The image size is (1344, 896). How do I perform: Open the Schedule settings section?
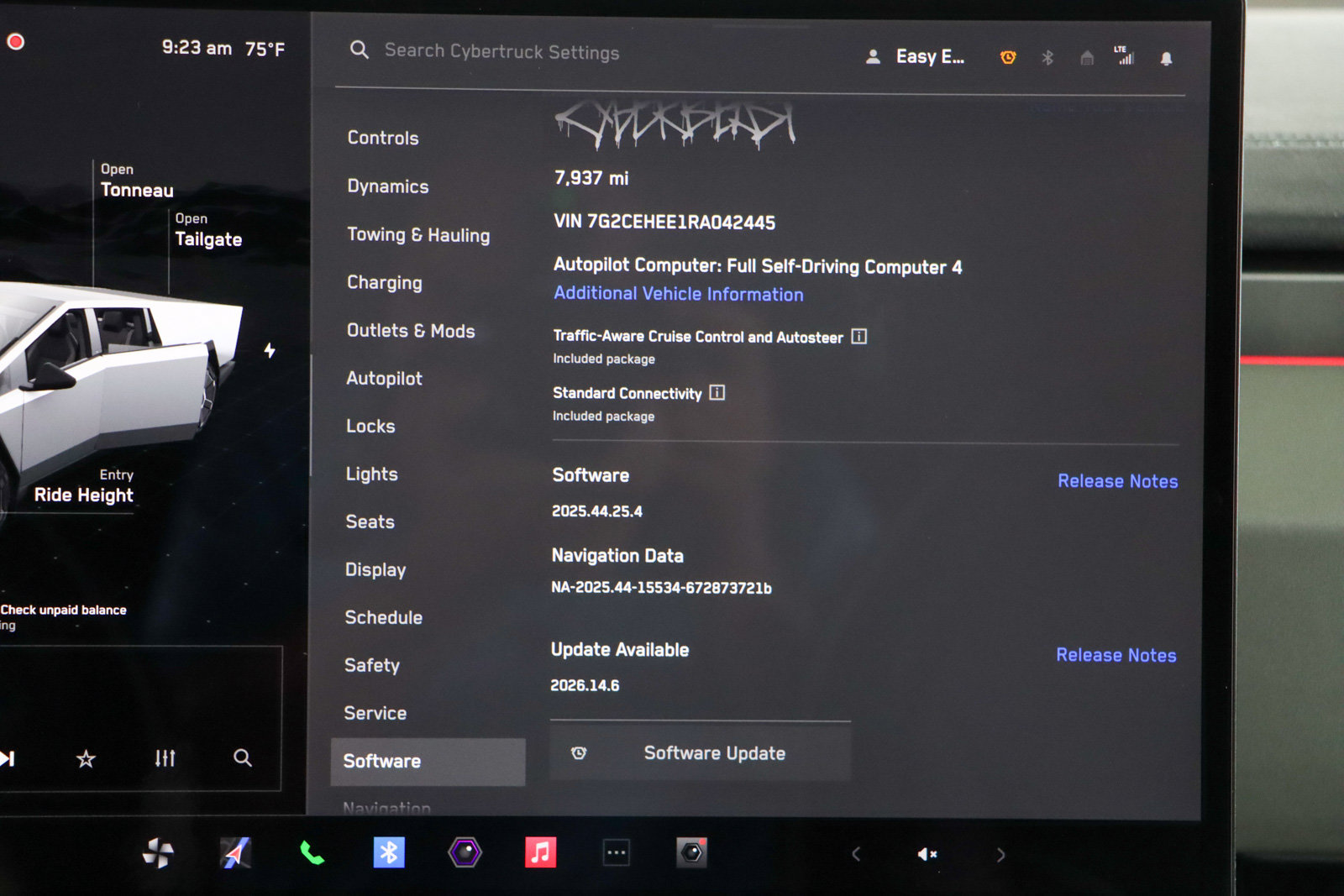tap(383, 618)
